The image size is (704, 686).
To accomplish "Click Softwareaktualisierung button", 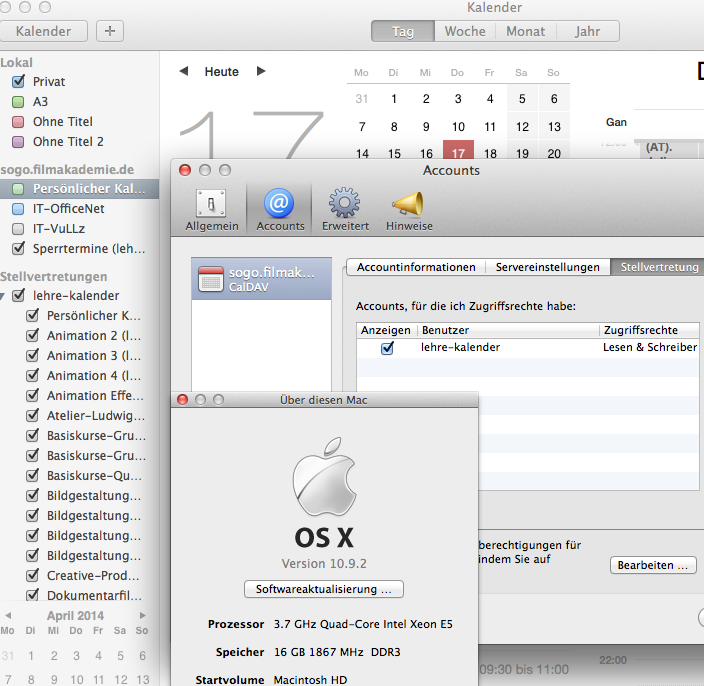I will pyautogui.click(x=324, y=589).
